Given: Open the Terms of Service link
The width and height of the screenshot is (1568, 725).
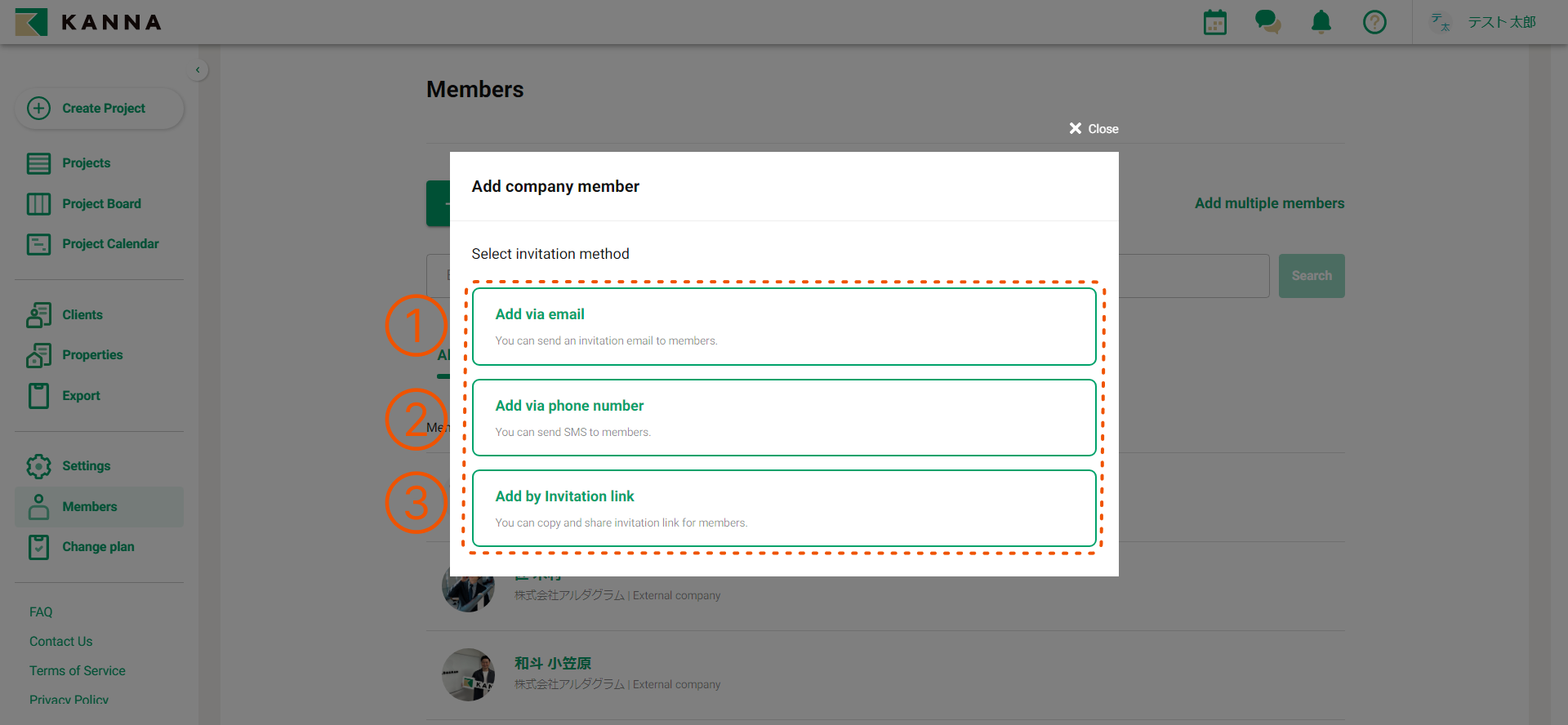Looking at the screenshot, I should pos(78,671).
